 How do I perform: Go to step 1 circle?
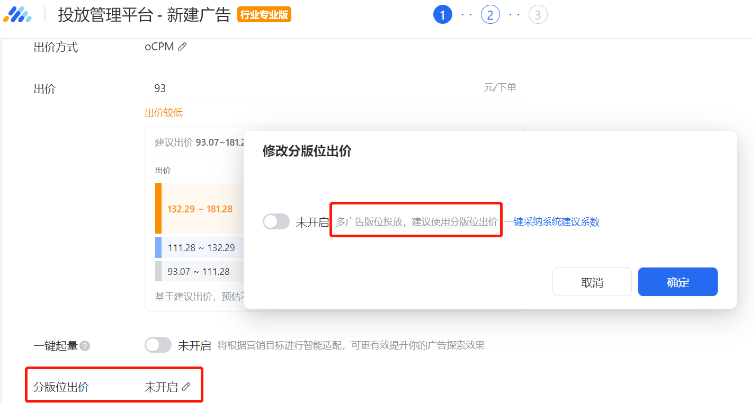pyautogui.click(x=442, y=15)
